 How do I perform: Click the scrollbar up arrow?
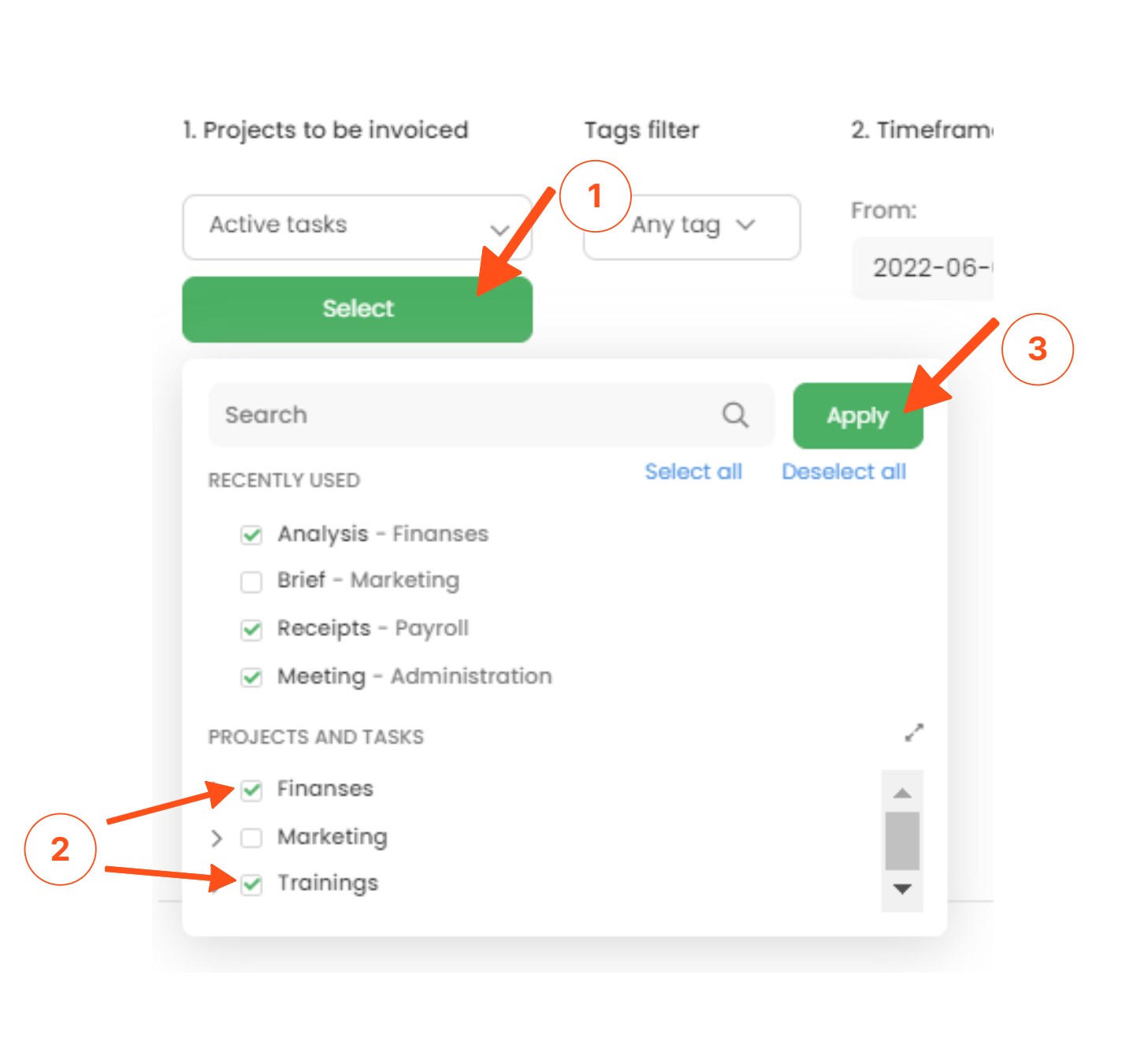tap(902, 793)
